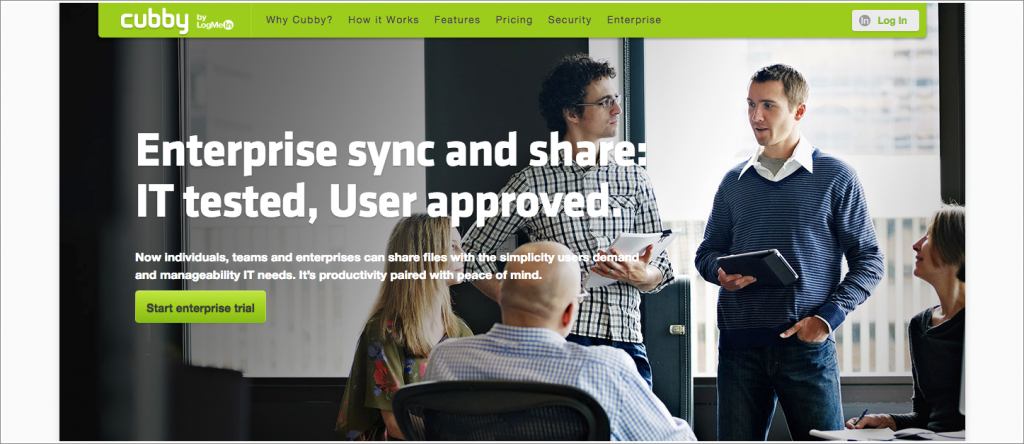Click the Log In button
The width and height of the screenshot is (1024, 444).
(885, 20)
